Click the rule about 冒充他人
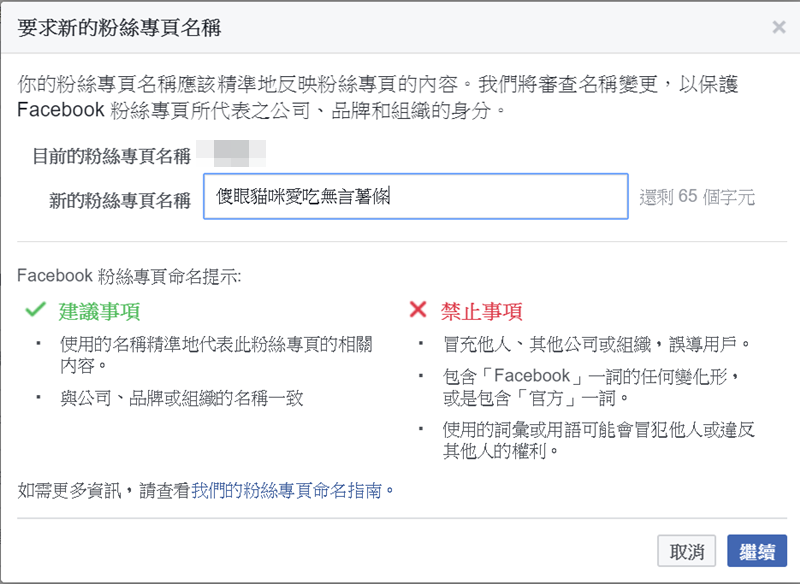The width and height of the screenshot is (800, 584). (x=596, y=344)
